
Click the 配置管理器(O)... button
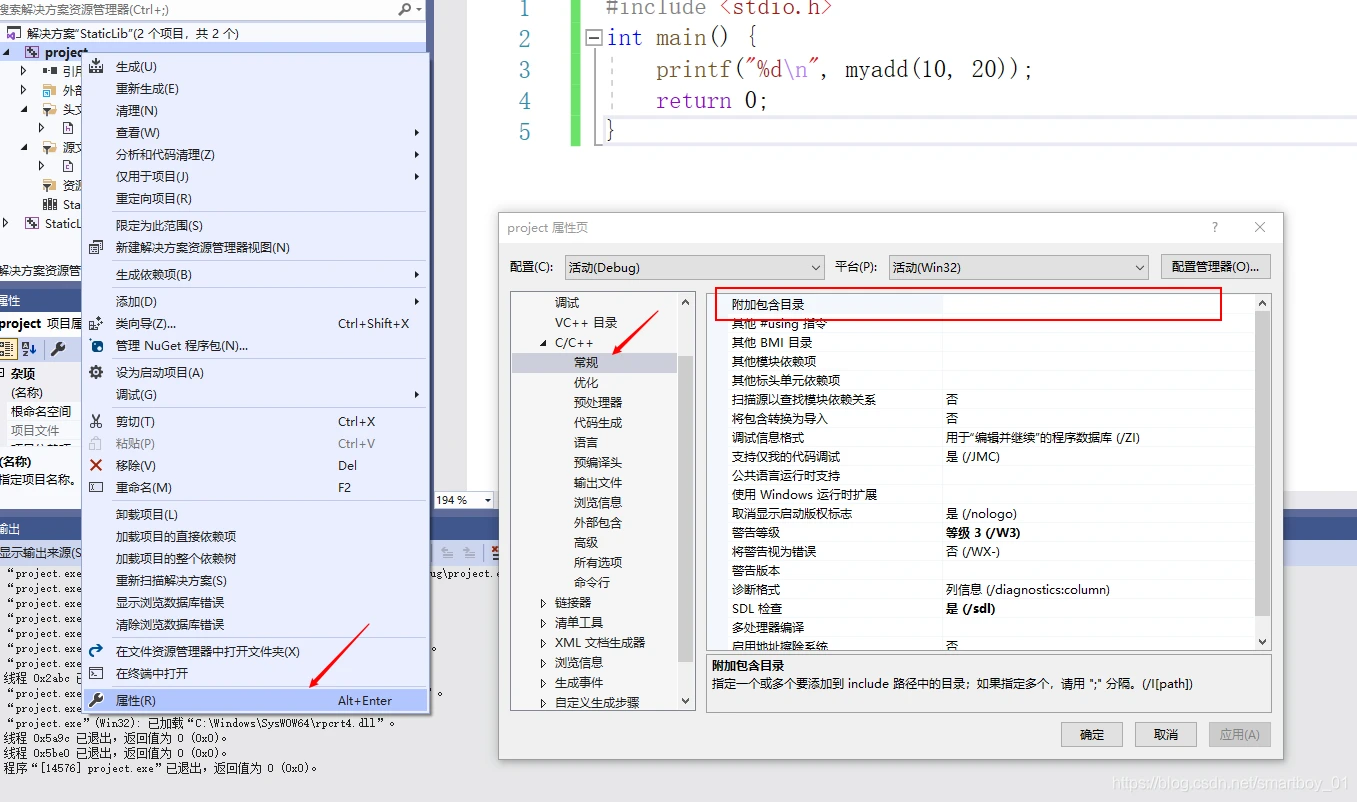[1215, 267]
